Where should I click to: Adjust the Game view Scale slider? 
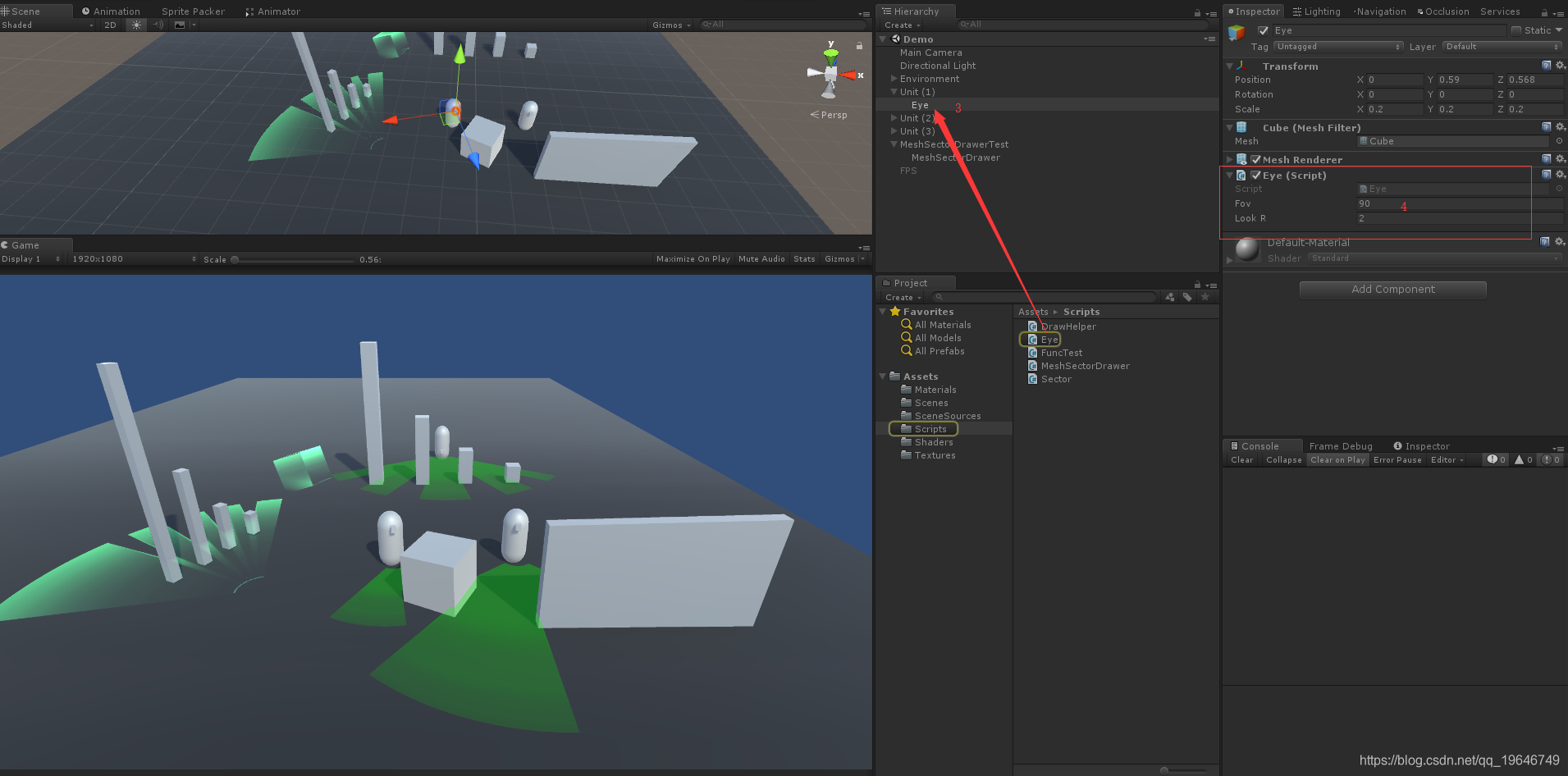click(292, 259)
